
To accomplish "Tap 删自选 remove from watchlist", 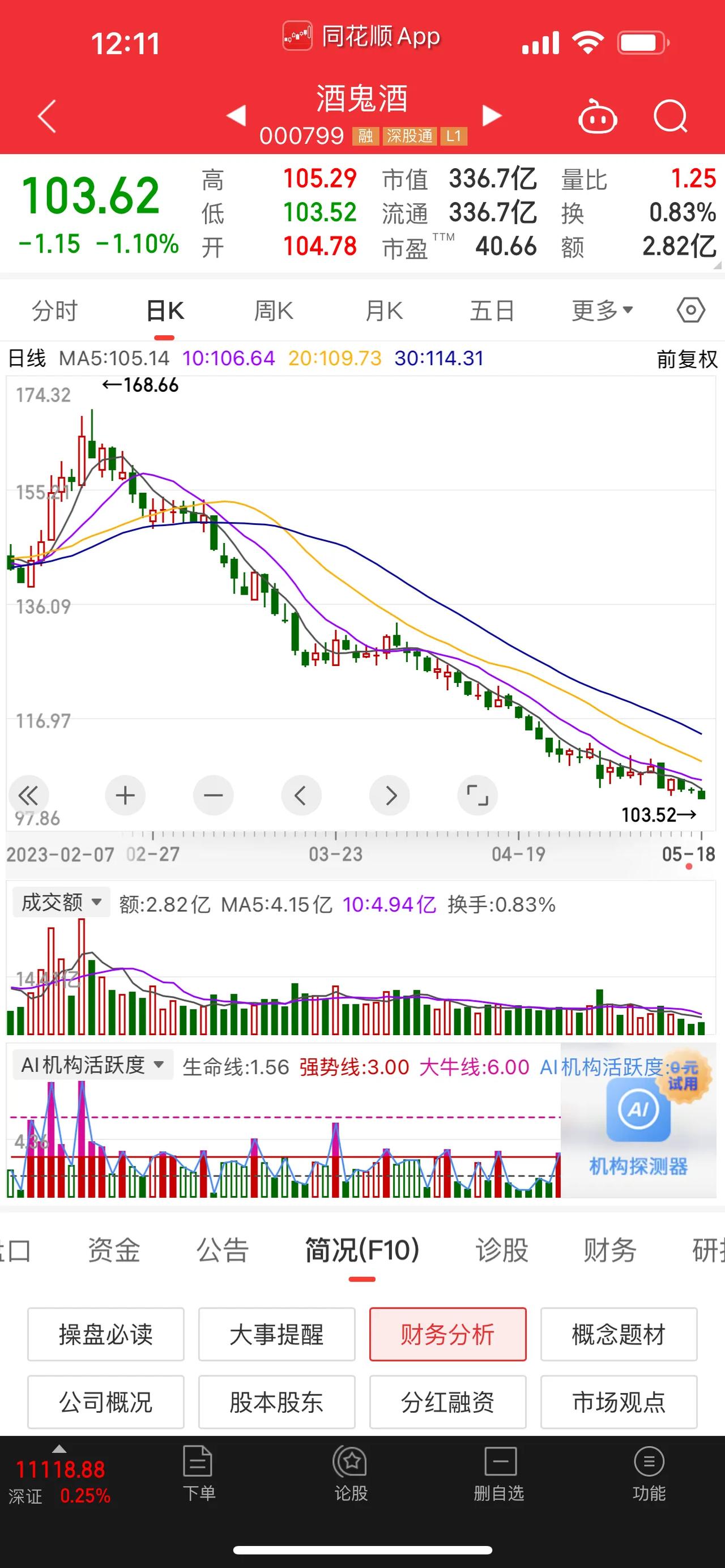I will click(x=499, y=1473).
